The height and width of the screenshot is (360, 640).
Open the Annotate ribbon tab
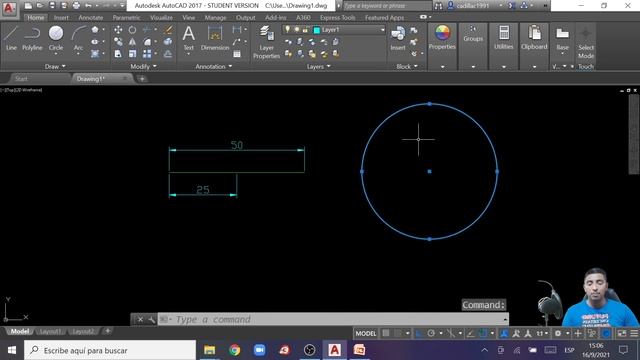pyautogui.click(x=91, y=18)
